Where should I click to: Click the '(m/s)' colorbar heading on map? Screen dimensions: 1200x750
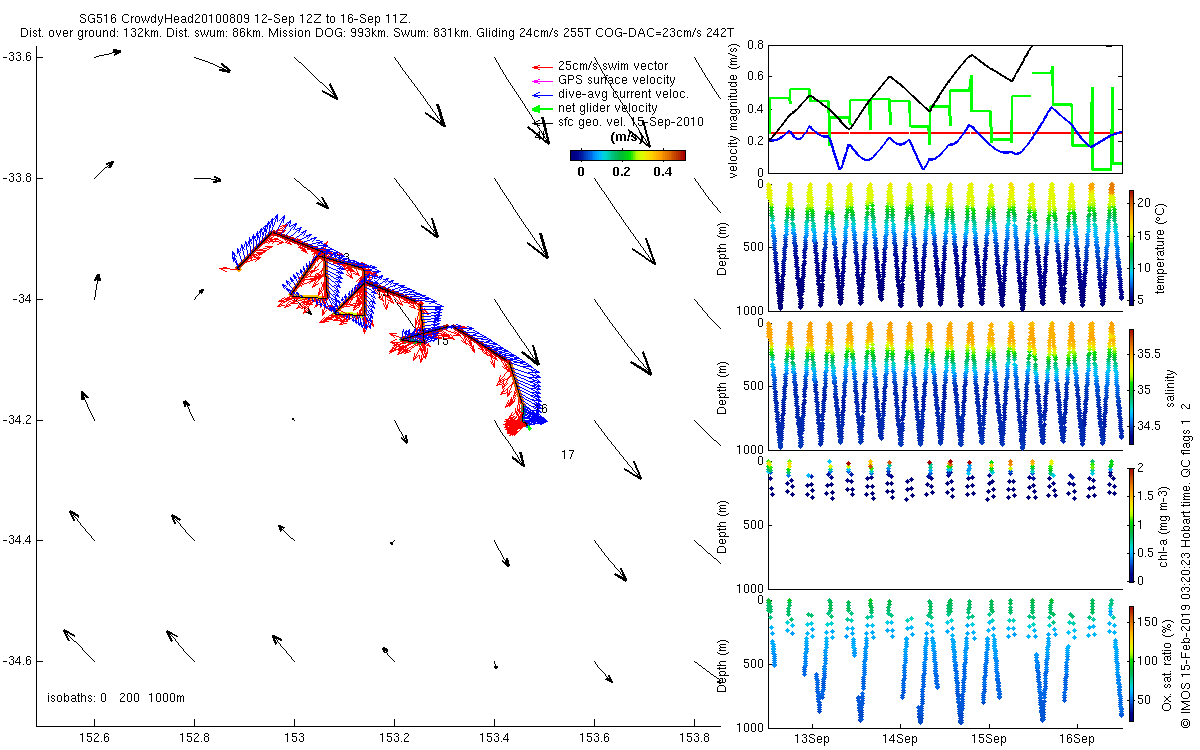(x=627, y=137)
